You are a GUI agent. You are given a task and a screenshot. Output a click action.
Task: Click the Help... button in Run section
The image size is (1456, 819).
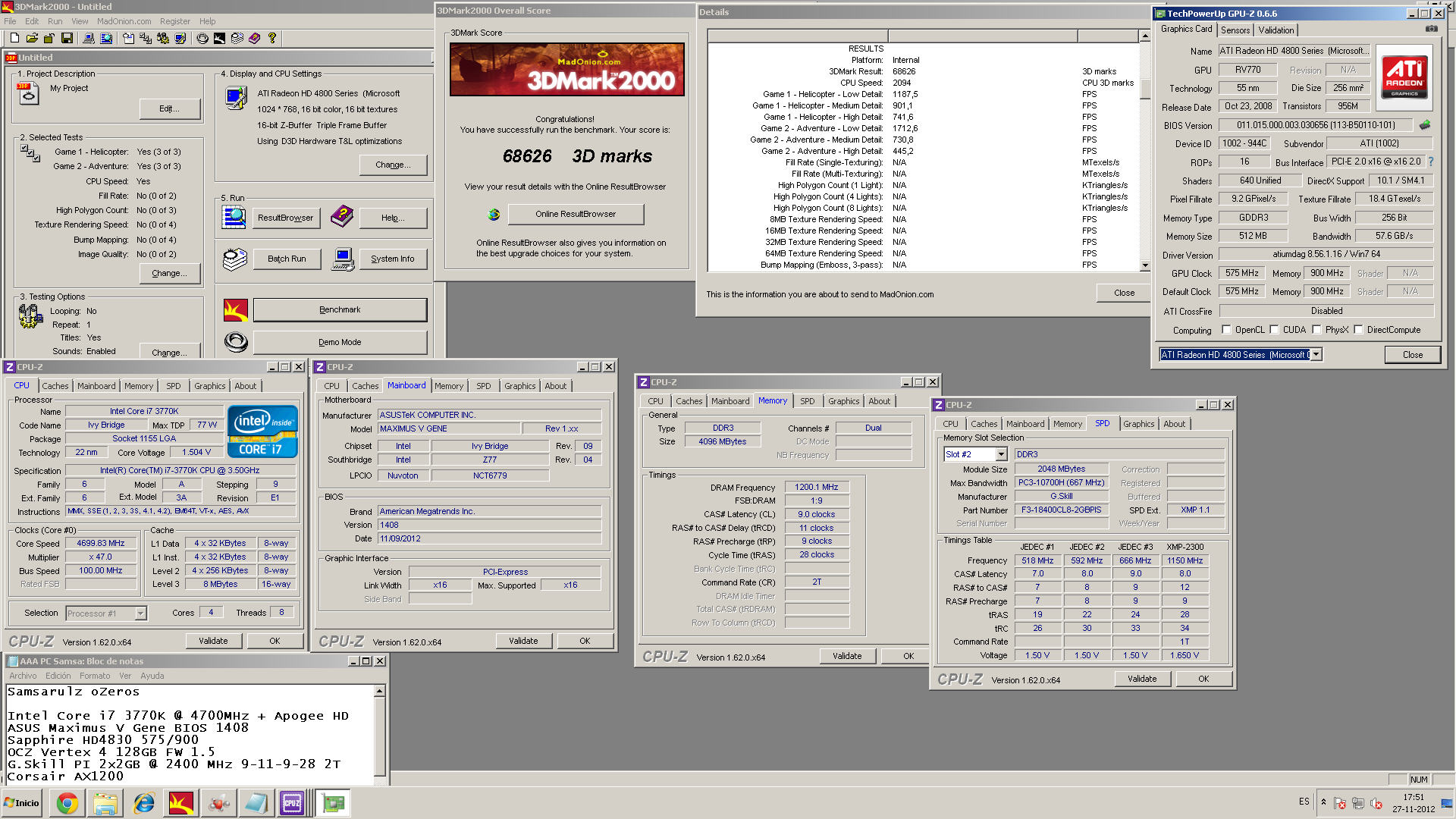point(393,218)
